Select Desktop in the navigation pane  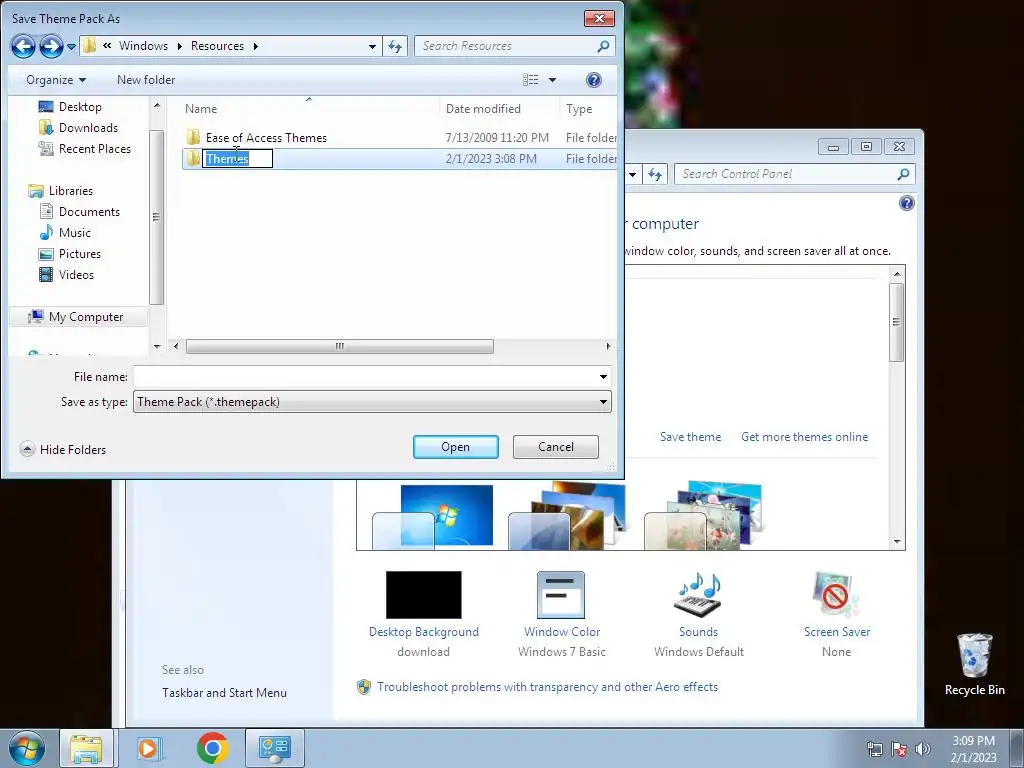(71, 106)
